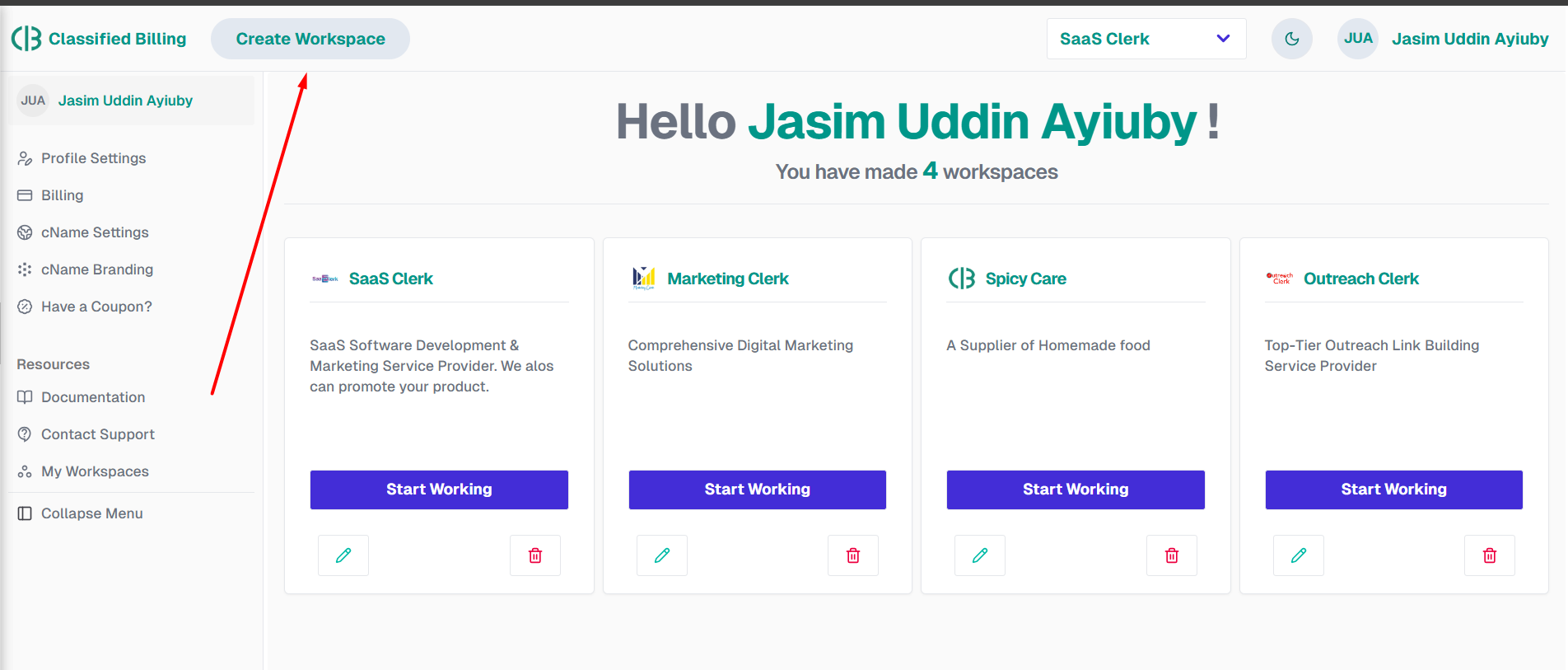Delete the SaaS Clerk workspace with trash icon
The image size is (1568, 670).
tap(535, 555)
